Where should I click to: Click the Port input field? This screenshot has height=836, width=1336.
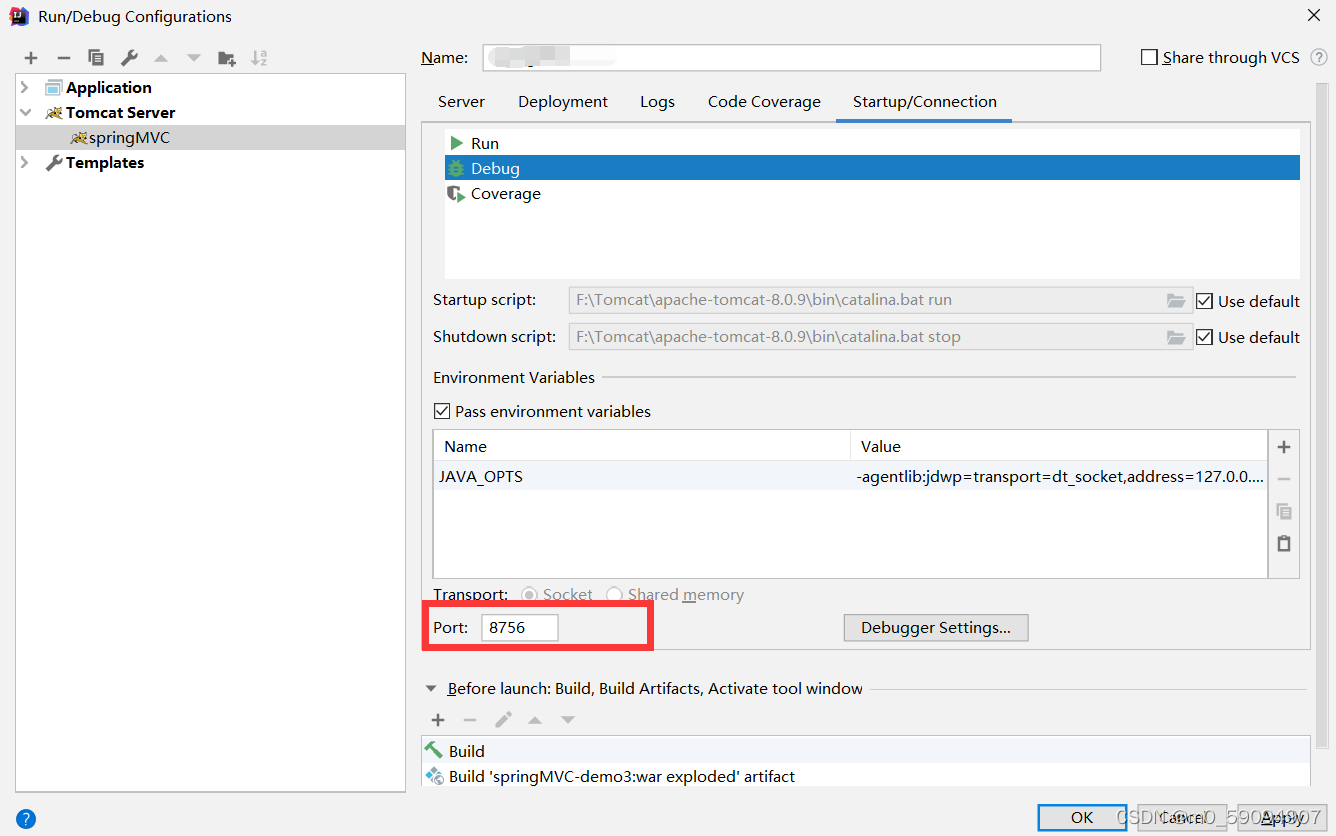pyautogui.click(x=519, y=627)
